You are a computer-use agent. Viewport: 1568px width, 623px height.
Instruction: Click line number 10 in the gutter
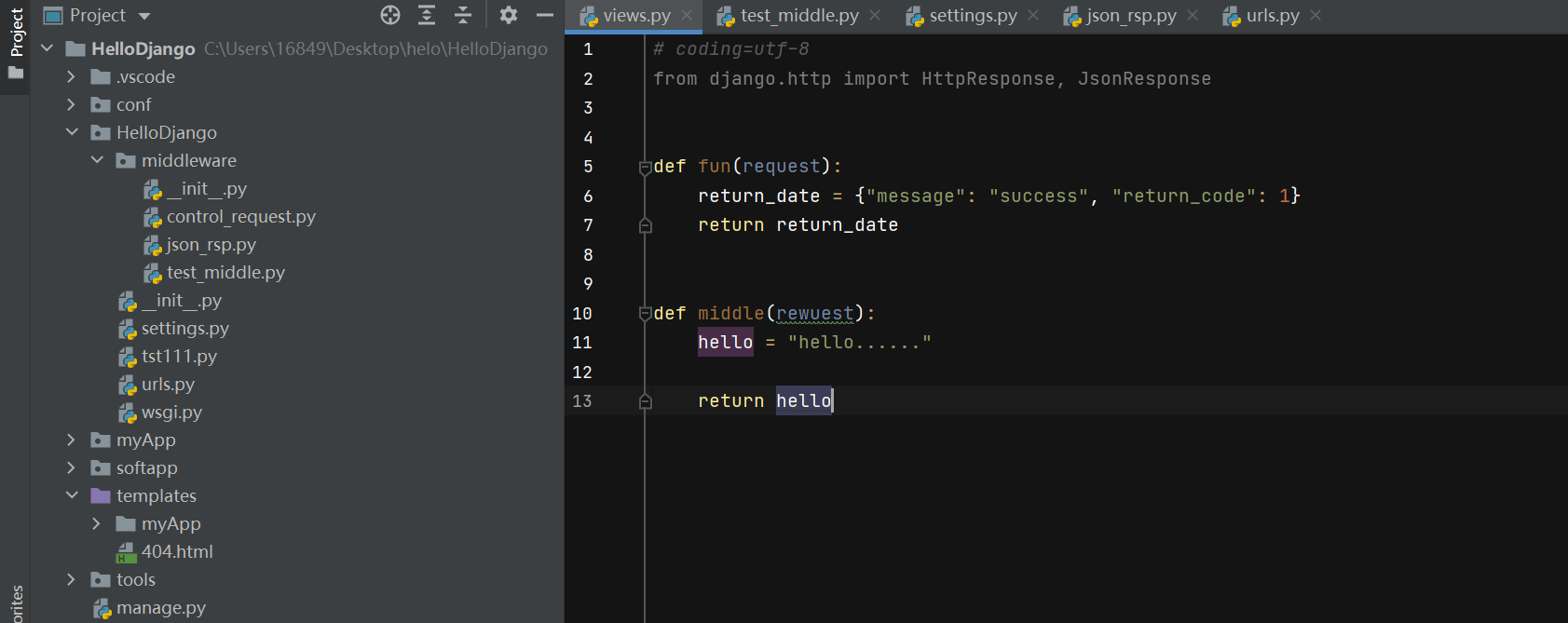pos(582,314)
